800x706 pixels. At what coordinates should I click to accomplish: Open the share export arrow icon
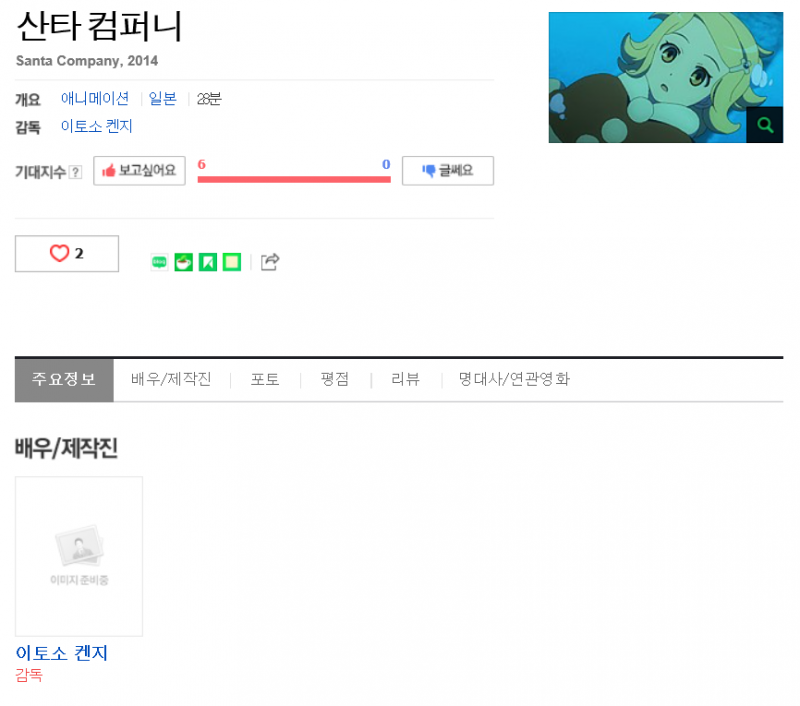[x=270, y=262]
